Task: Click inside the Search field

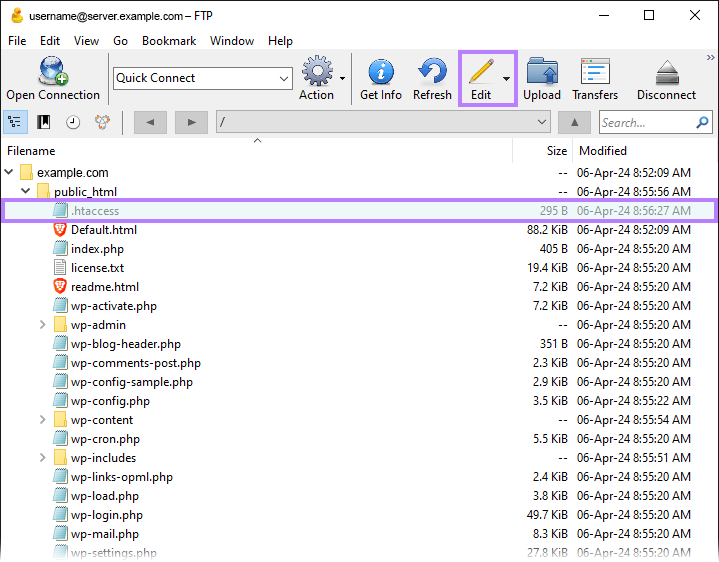Action: pos(650,122)
